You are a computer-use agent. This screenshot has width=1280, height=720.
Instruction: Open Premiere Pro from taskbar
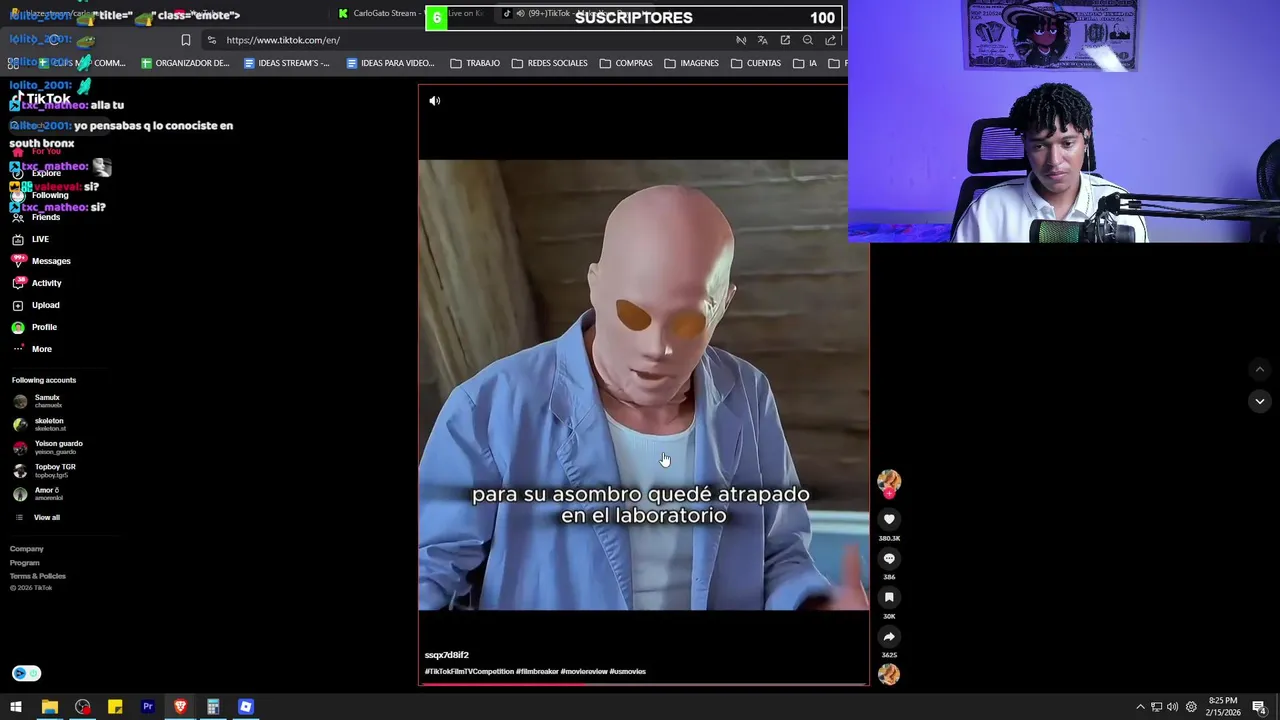point(147,707)
